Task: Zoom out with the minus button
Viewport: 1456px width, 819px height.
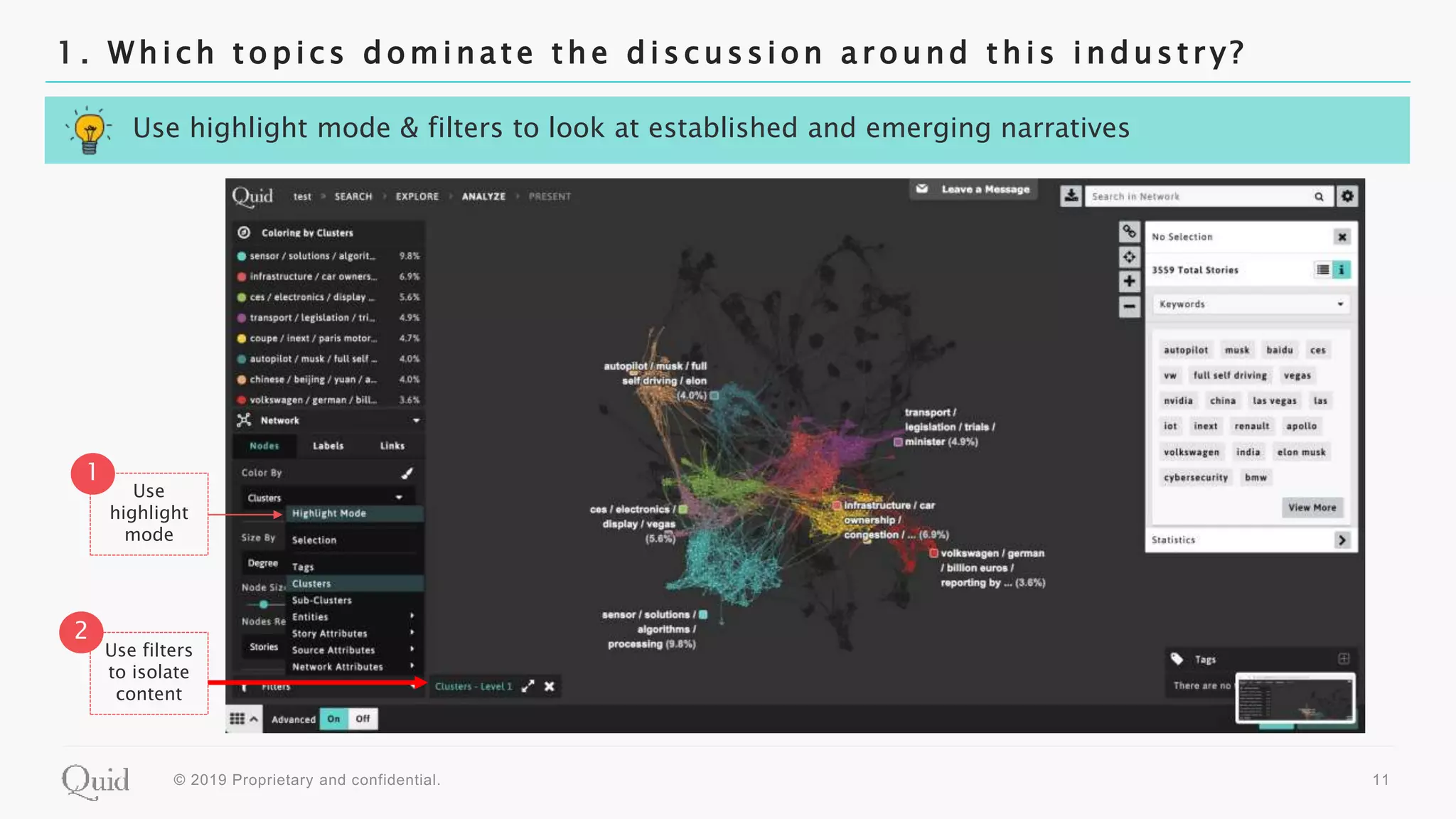Action: click(1129, 306)
